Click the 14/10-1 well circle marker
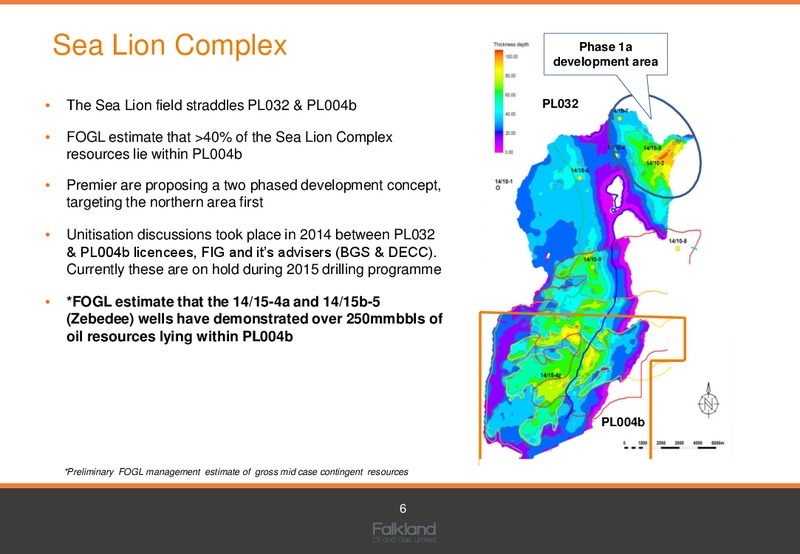The height and width of the screenshot is (554, 800). click(498, 188)
